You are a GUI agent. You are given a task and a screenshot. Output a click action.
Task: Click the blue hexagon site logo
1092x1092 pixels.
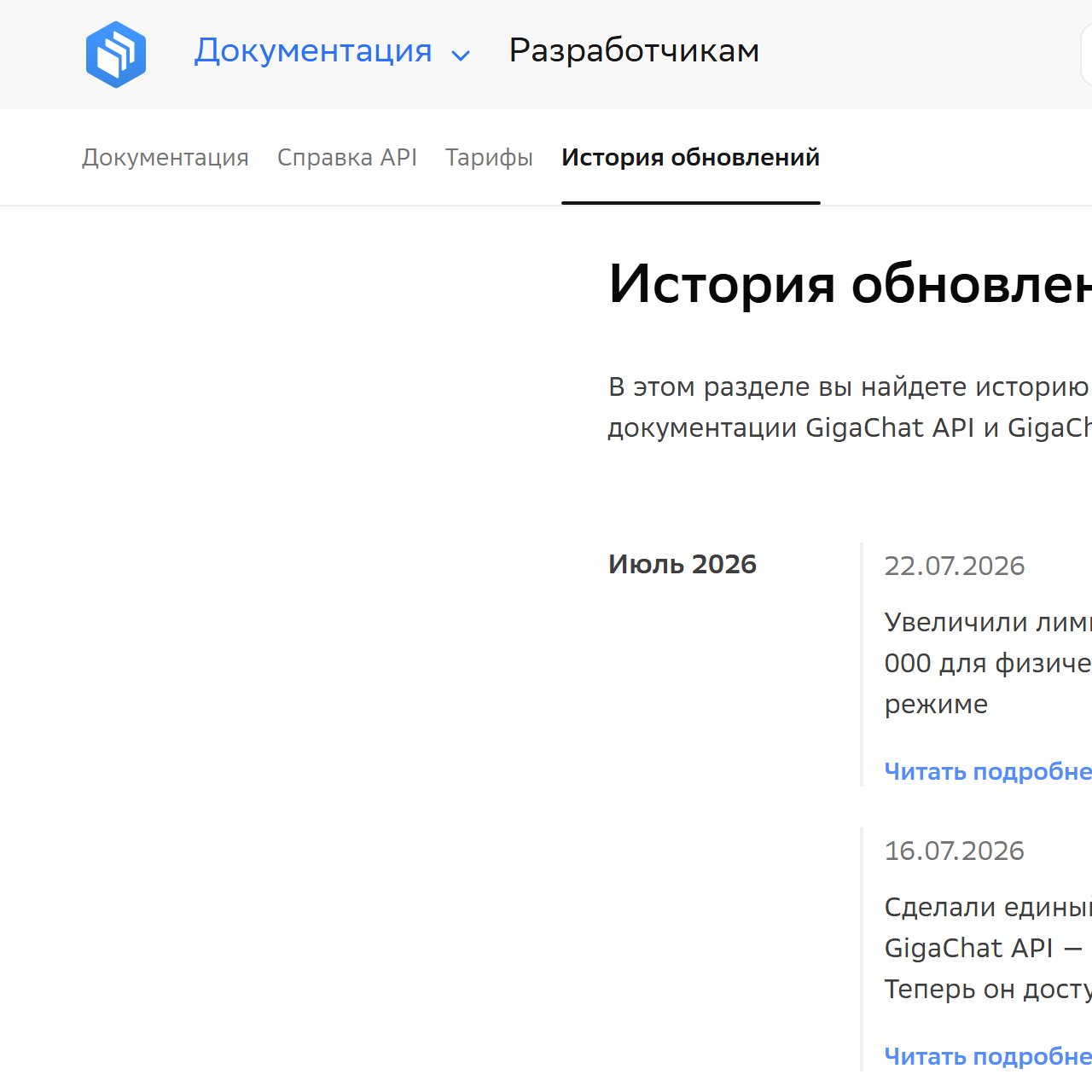(116, 55)
